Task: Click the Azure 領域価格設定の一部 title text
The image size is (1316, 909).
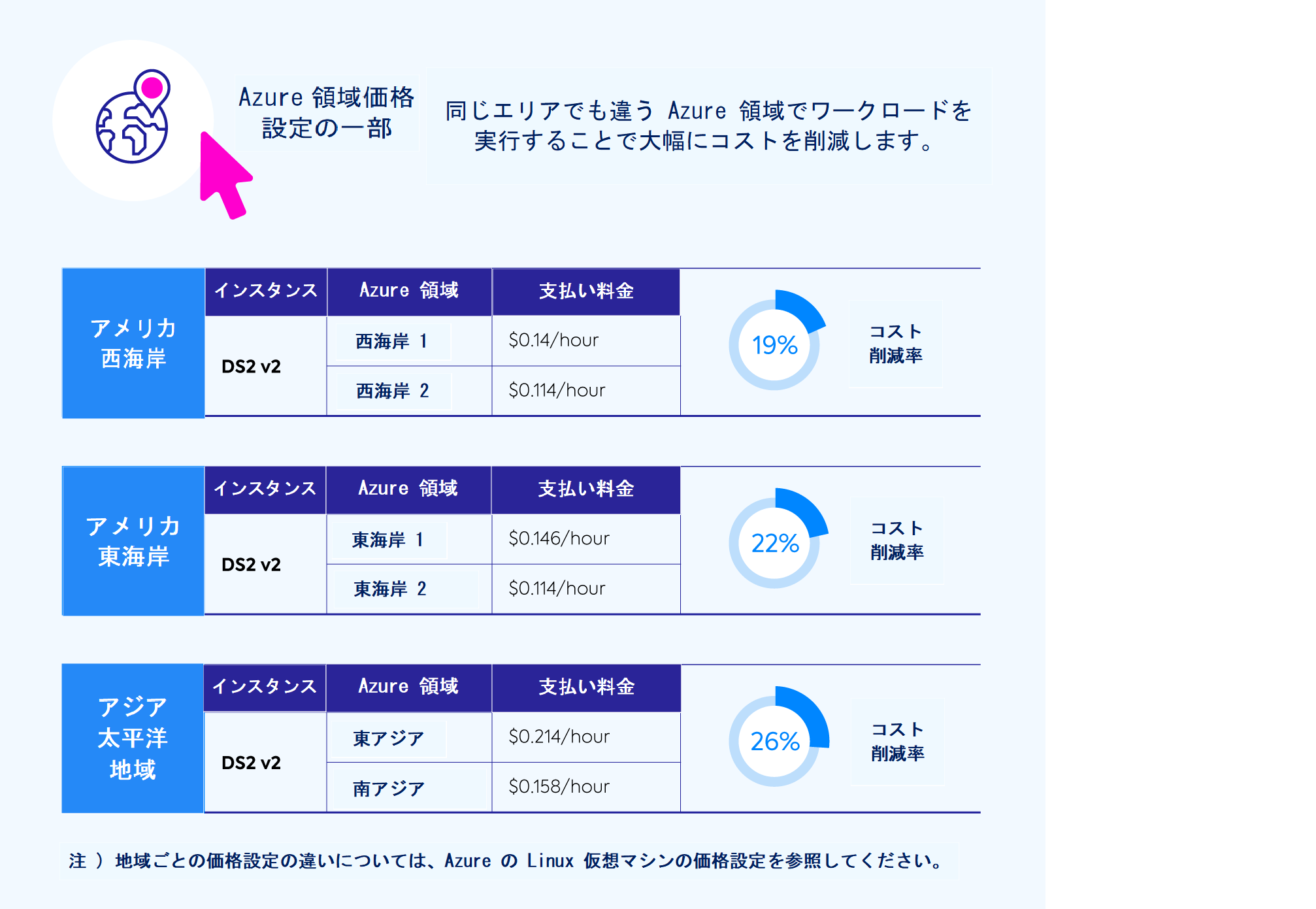Action: [x=327, y=112]
